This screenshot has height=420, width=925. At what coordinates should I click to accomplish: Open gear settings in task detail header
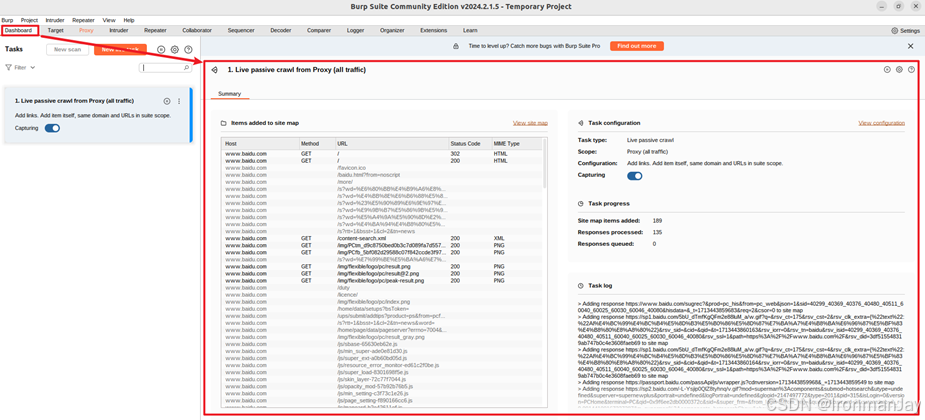899,70
